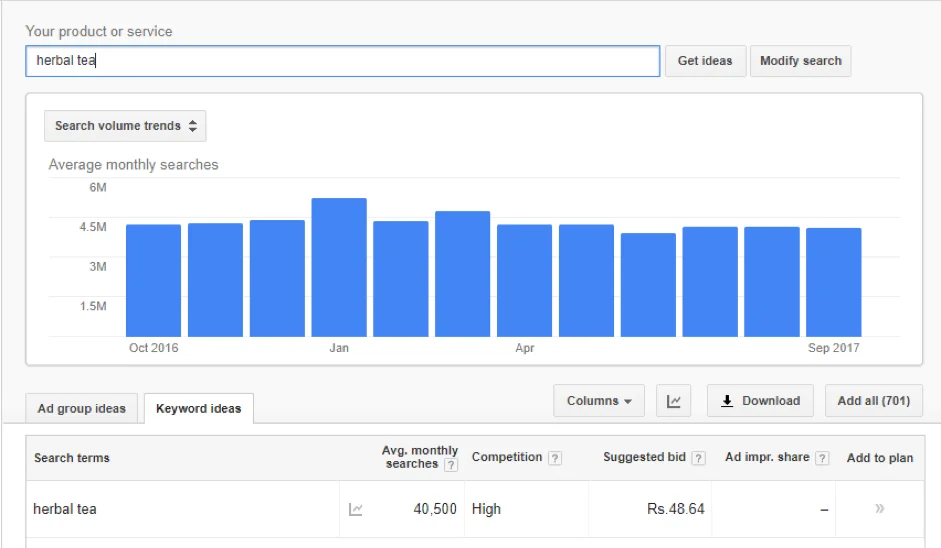941x548 pixels.
Task: Click the Search terms column header
Action: click(x=71, y=458)
